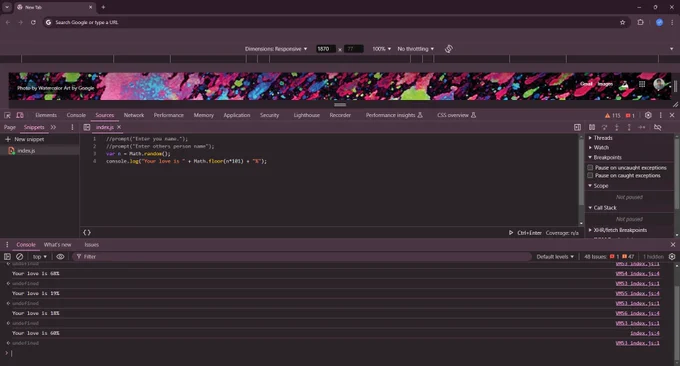Open the Performance insights tab
Screen dimensions: 680x366
click(394, 115)
